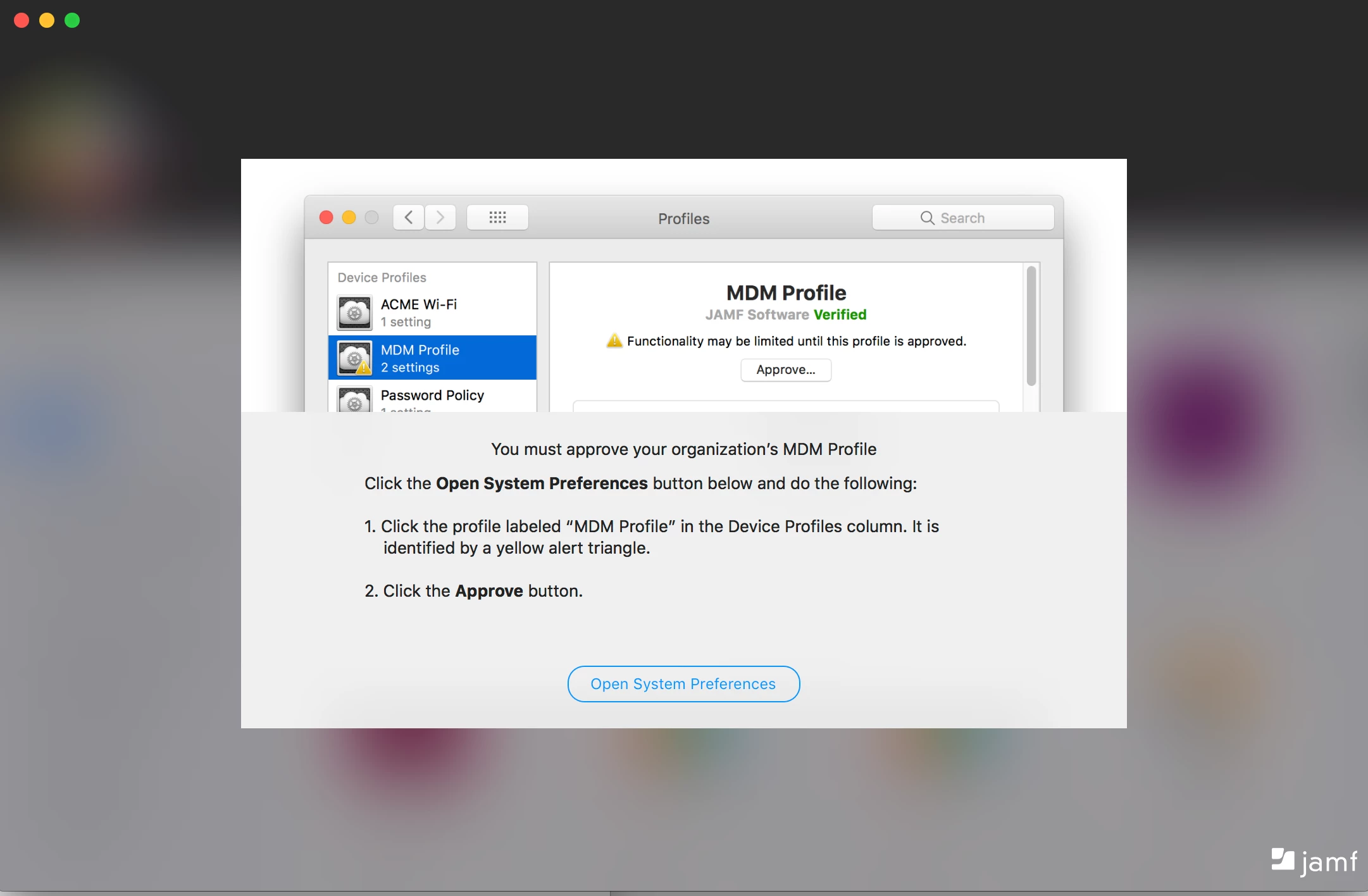The image size is (1368, 896).
Task: Select the MDM Profile gear icon
Action: [354, 358]
